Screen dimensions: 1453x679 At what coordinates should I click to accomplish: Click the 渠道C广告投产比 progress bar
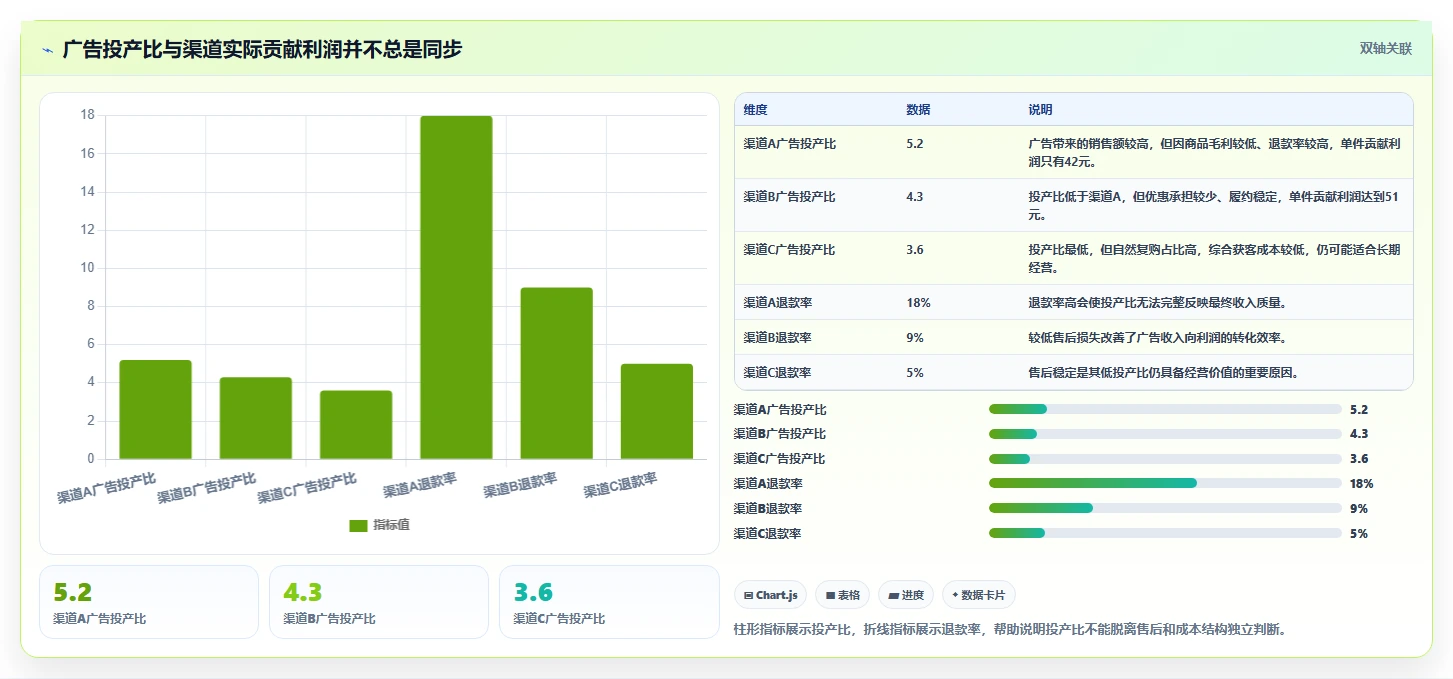1165,459
